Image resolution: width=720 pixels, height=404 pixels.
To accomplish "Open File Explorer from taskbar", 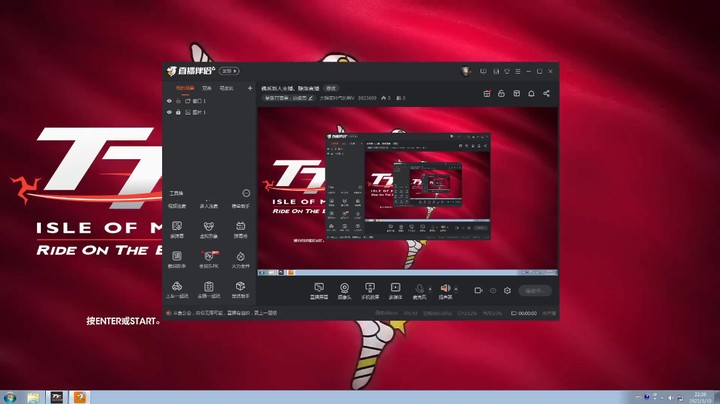I will coord(33,398).
